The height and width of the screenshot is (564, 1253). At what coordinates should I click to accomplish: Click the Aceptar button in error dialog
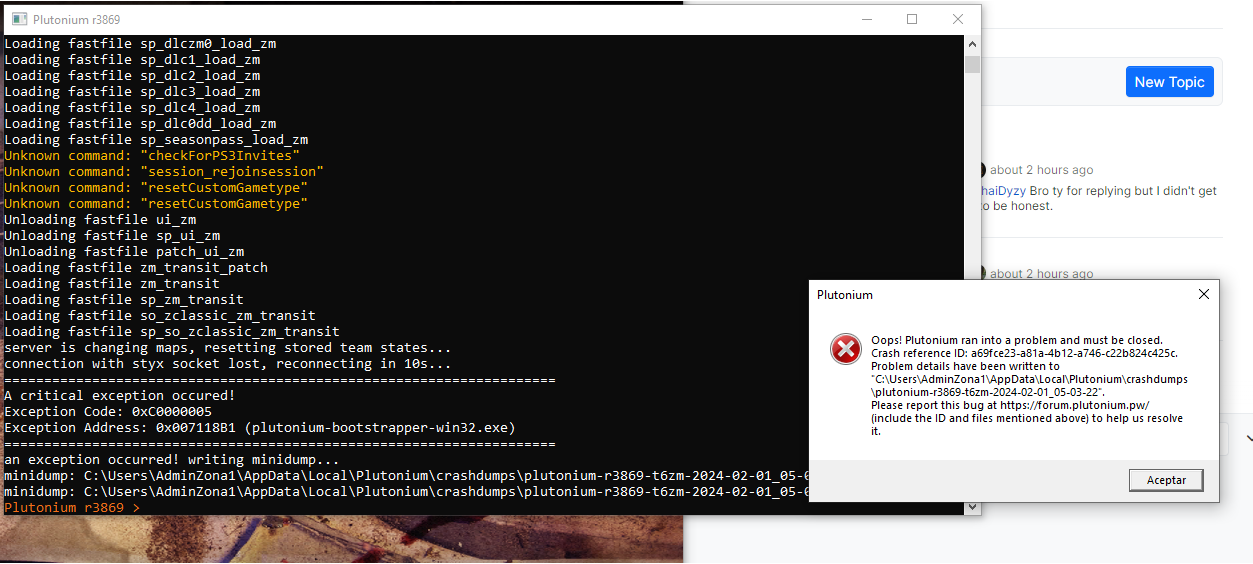1166,480
